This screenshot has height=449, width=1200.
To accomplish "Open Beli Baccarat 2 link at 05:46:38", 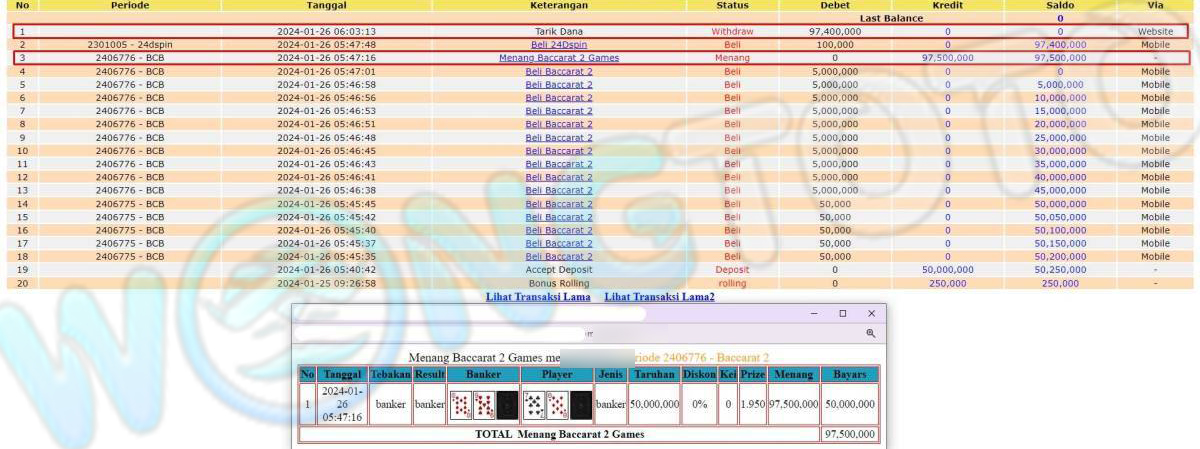I will (x=559, y=190).
